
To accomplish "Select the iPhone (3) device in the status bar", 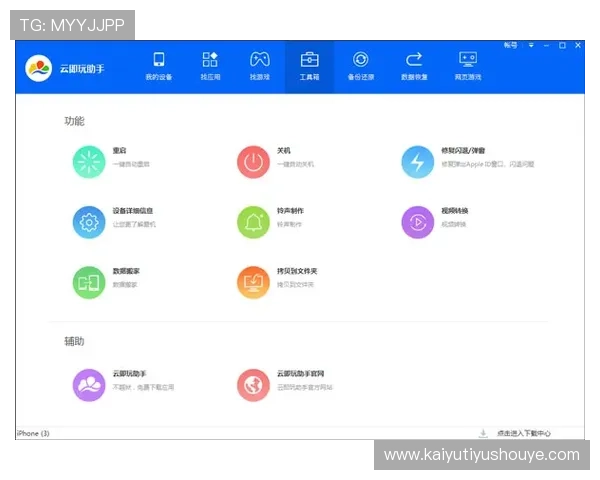I will [33, 433].
